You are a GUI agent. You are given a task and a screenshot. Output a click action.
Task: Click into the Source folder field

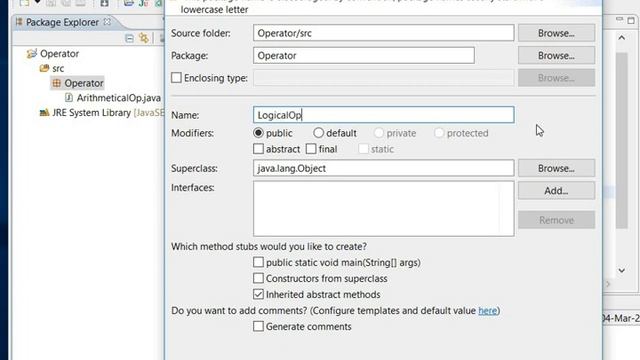click(x=383, y=33)
